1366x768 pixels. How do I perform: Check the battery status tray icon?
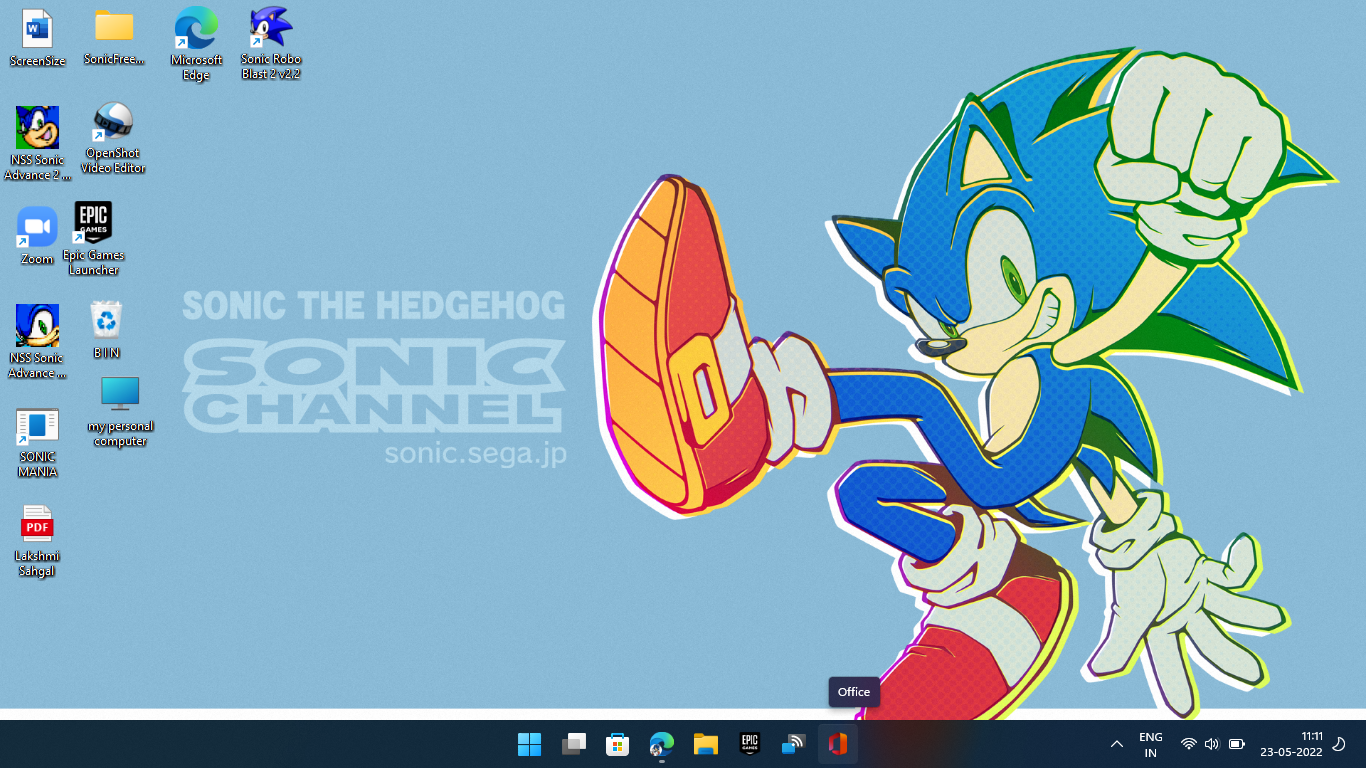tap(1236, 744)
